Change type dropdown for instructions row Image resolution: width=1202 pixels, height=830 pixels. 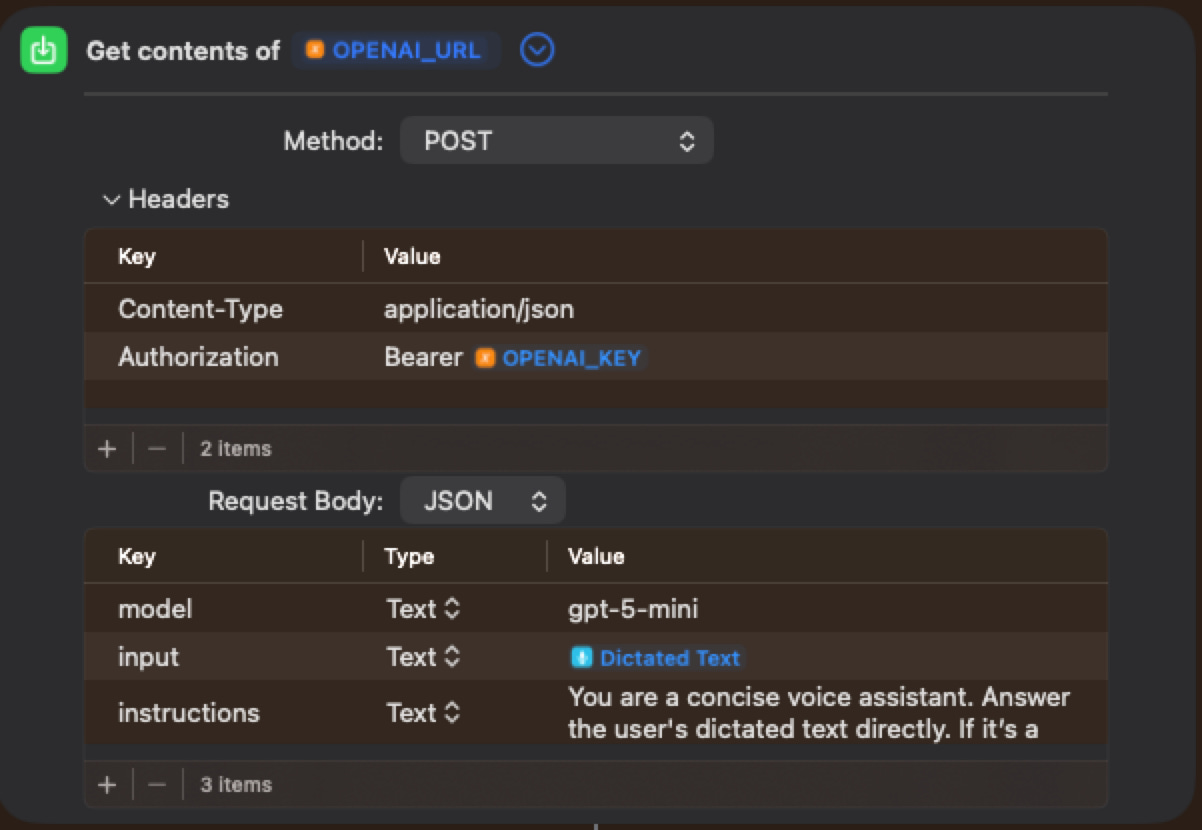423,713
